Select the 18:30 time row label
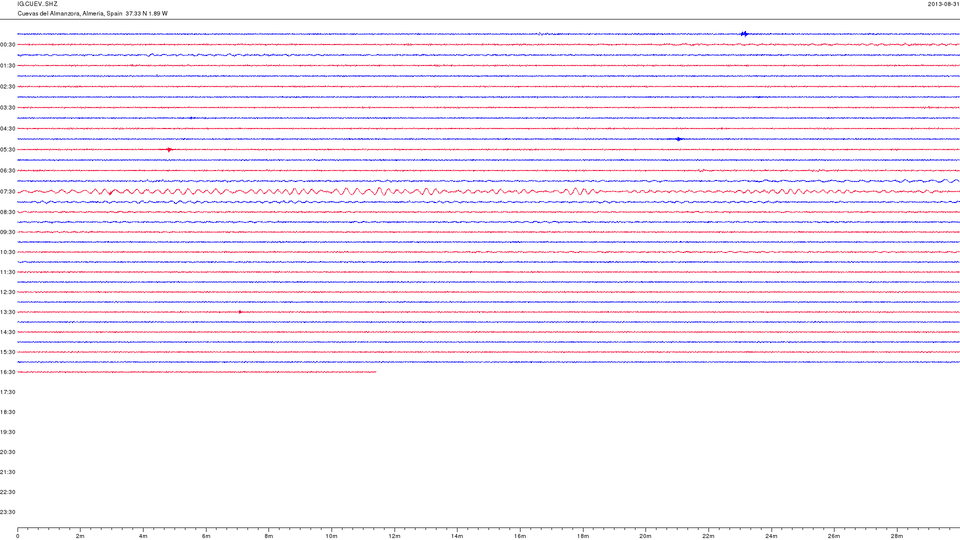960x540 pixels. pyautogui.click(x=7, y=412)
